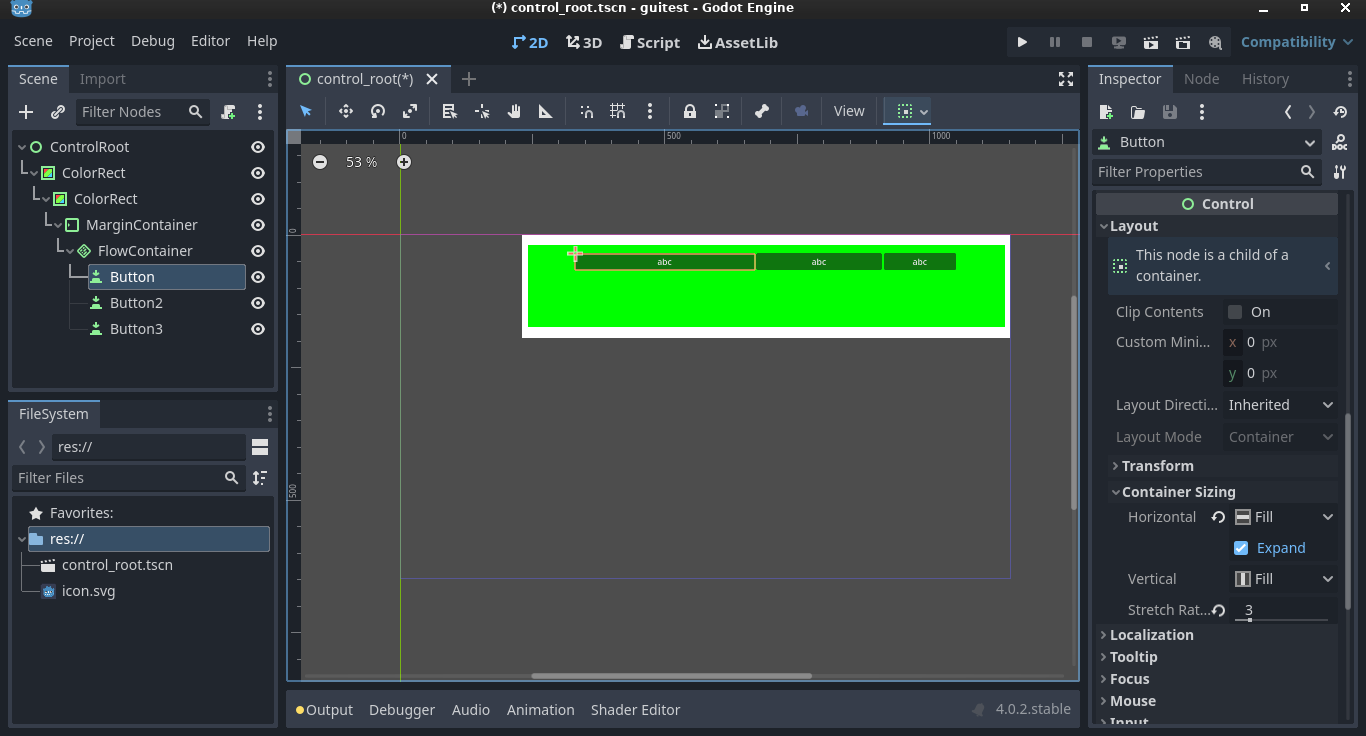1366x736 pixels.
Task: Click the Lock selected node icon
Action: [689, 111]
